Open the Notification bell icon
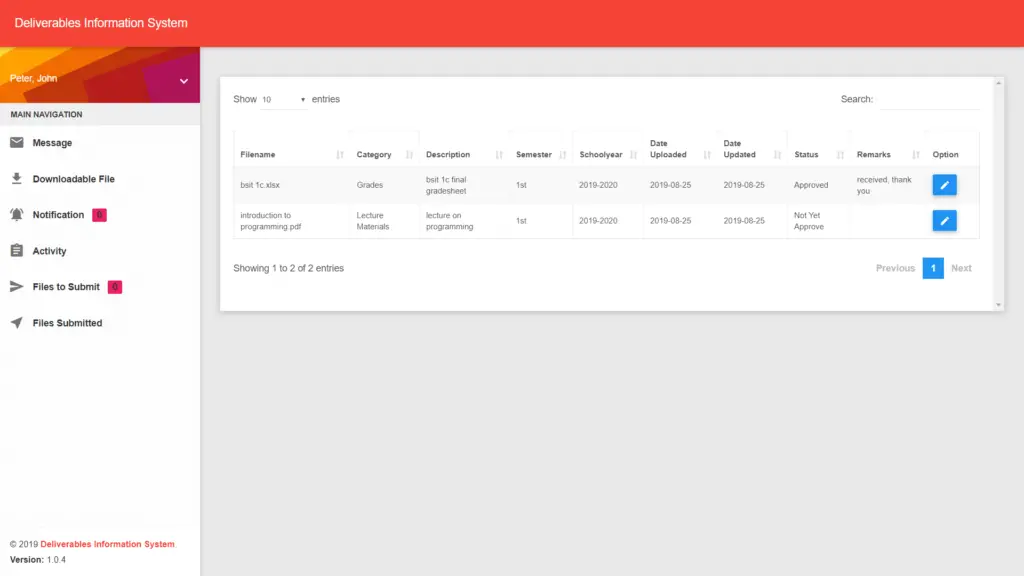 pyautogui.click(x=17, y=214)
